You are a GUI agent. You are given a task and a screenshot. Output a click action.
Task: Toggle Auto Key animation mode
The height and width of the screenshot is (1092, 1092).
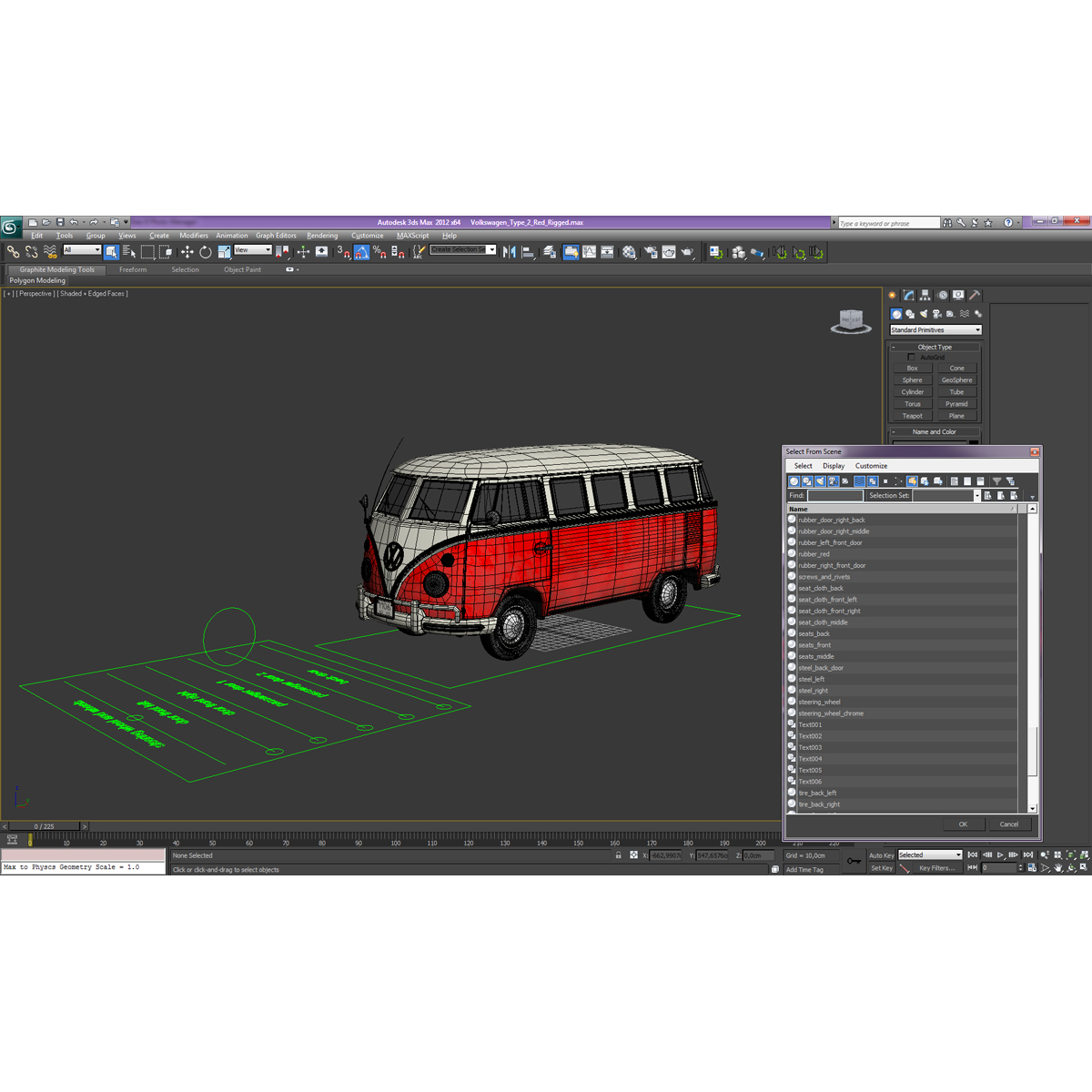pos(881,855)
